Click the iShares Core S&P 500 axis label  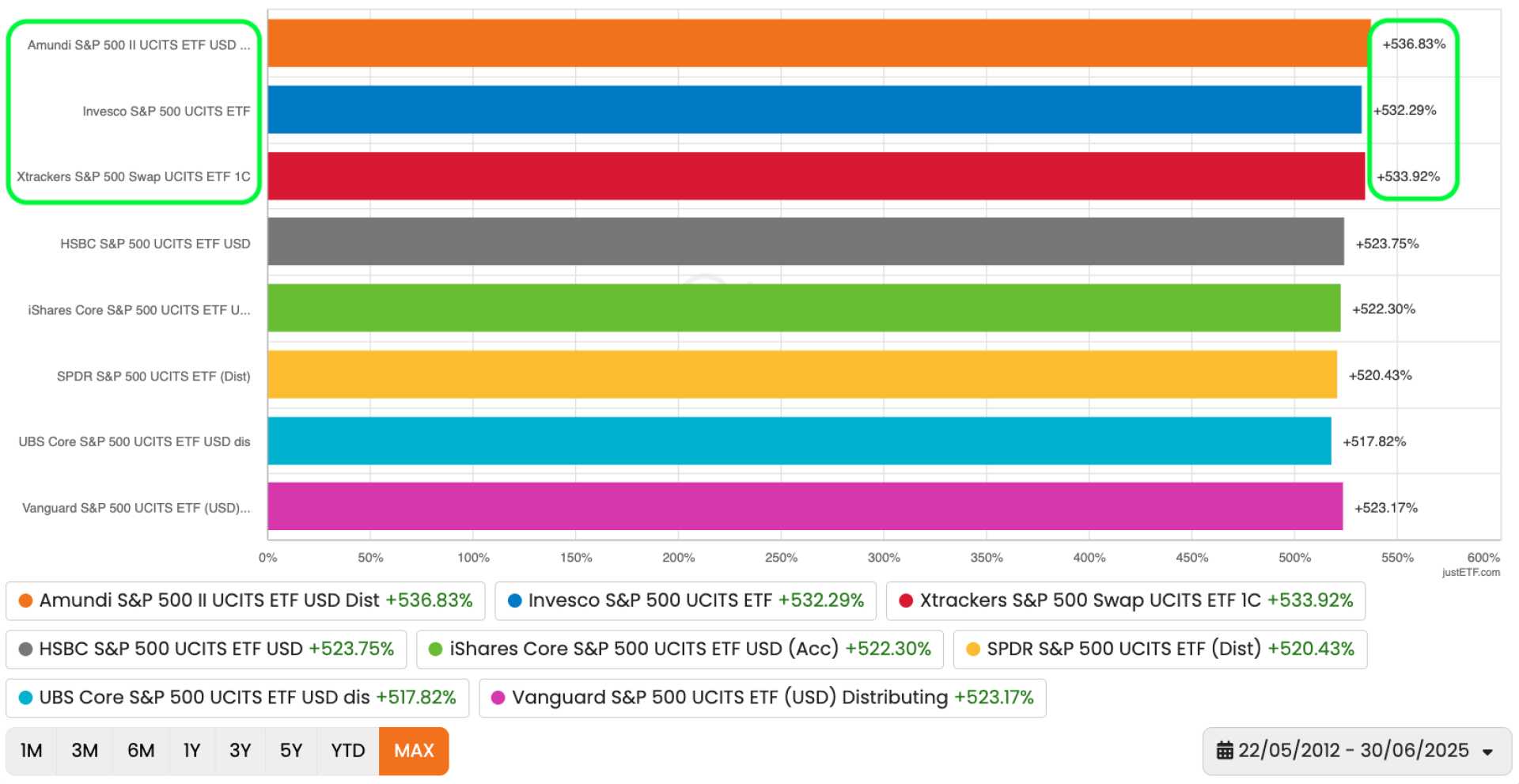[139, 310]
